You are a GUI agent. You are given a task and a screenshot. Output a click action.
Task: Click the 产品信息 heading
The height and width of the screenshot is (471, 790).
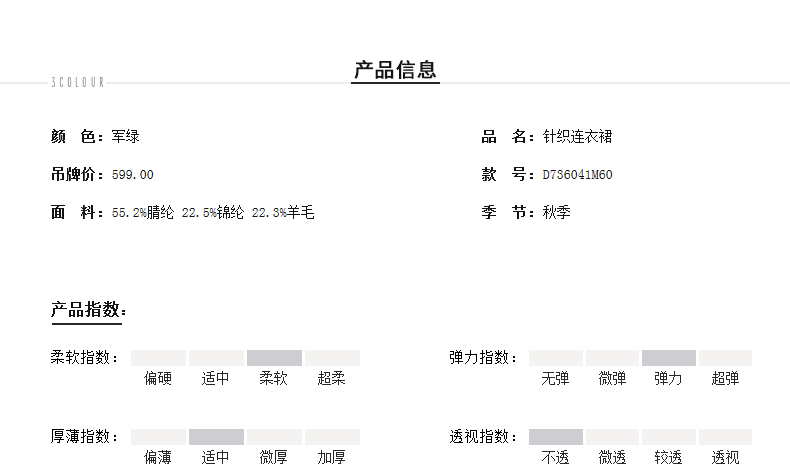[x=396, y=70]
